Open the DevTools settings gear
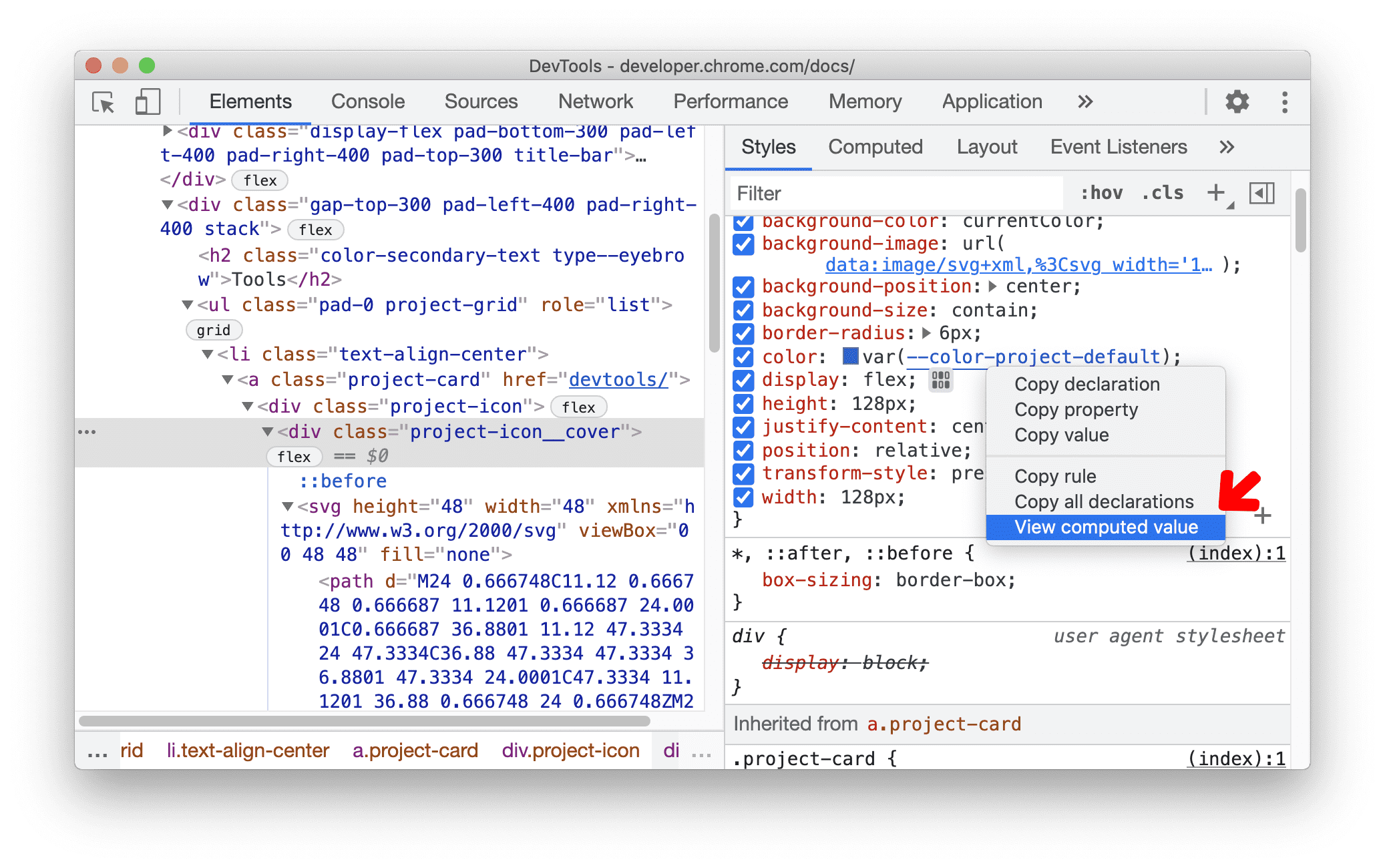Image resolution: width=1385 pixels, height=868 pixels. (1237, 100)
